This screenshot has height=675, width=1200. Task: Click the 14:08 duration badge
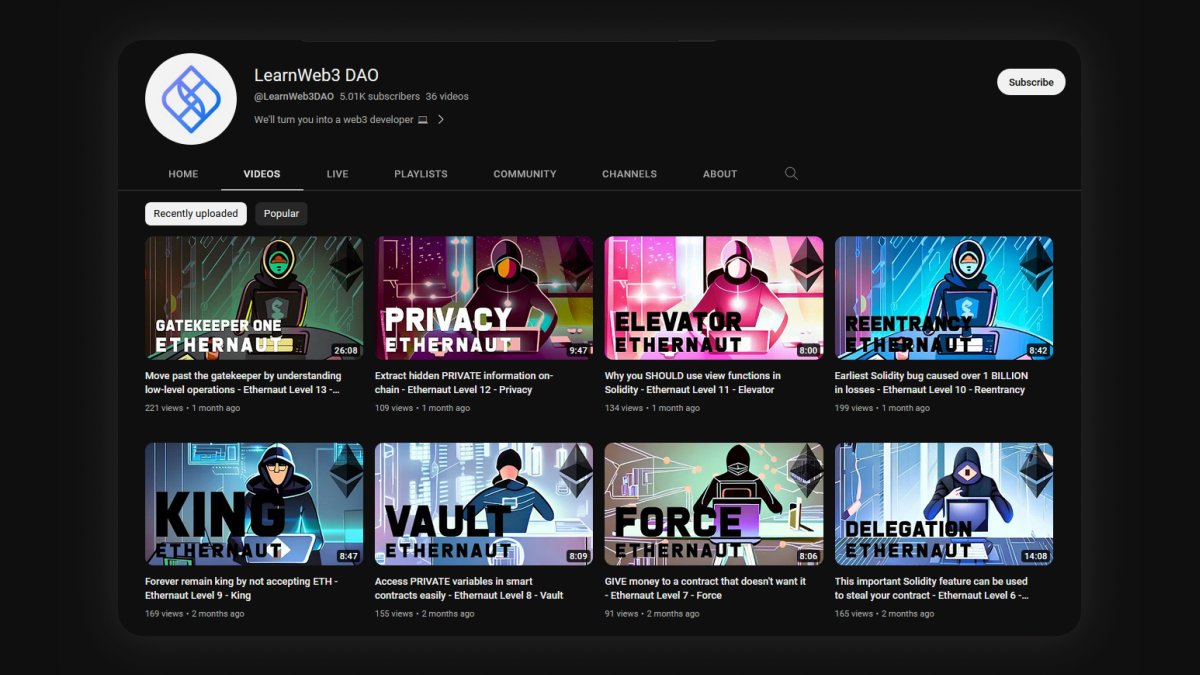pos(1035,557)
